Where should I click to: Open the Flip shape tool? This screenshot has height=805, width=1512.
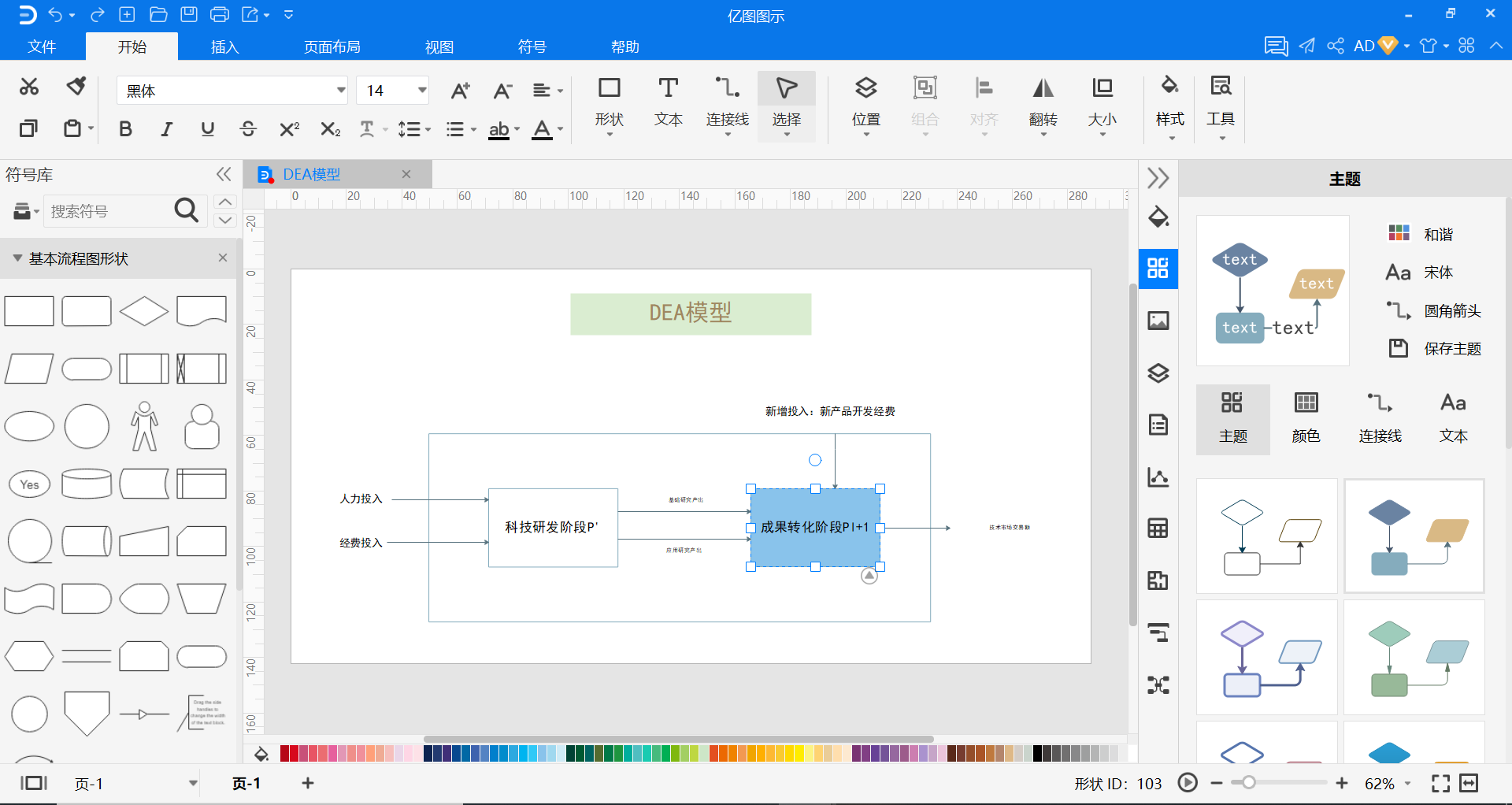[1043, 102]
